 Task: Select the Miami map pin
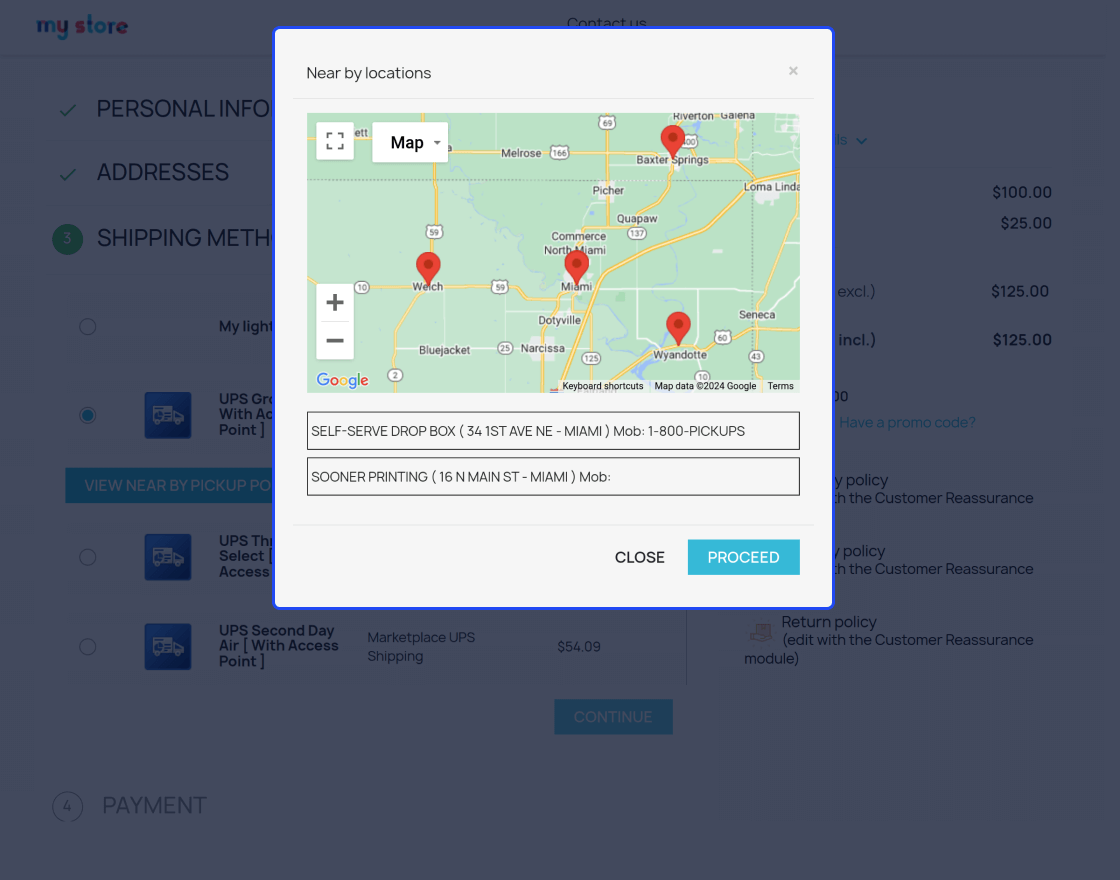tap(576, 269)
